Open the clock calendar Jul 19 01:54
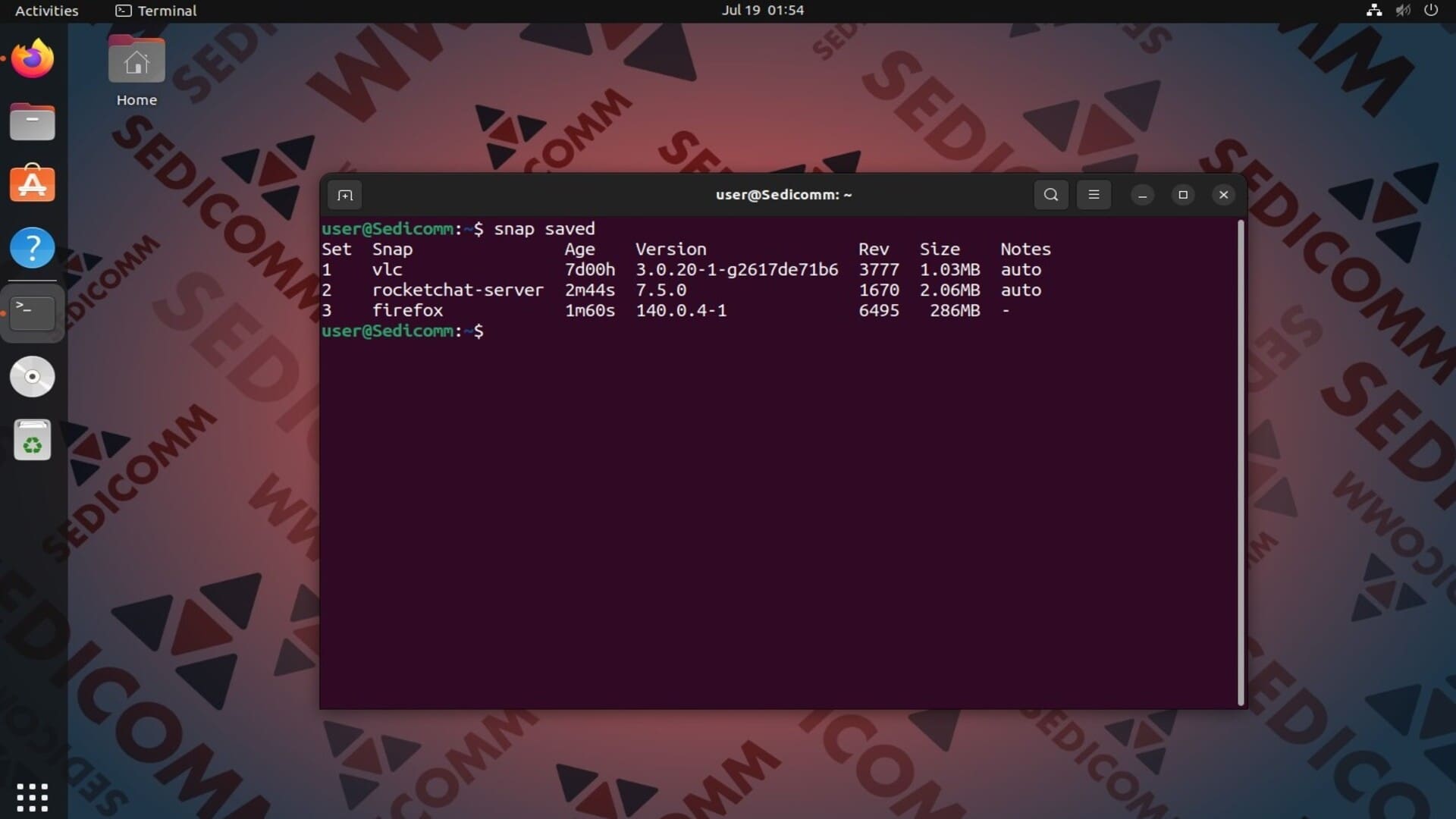 coord(762,11)
